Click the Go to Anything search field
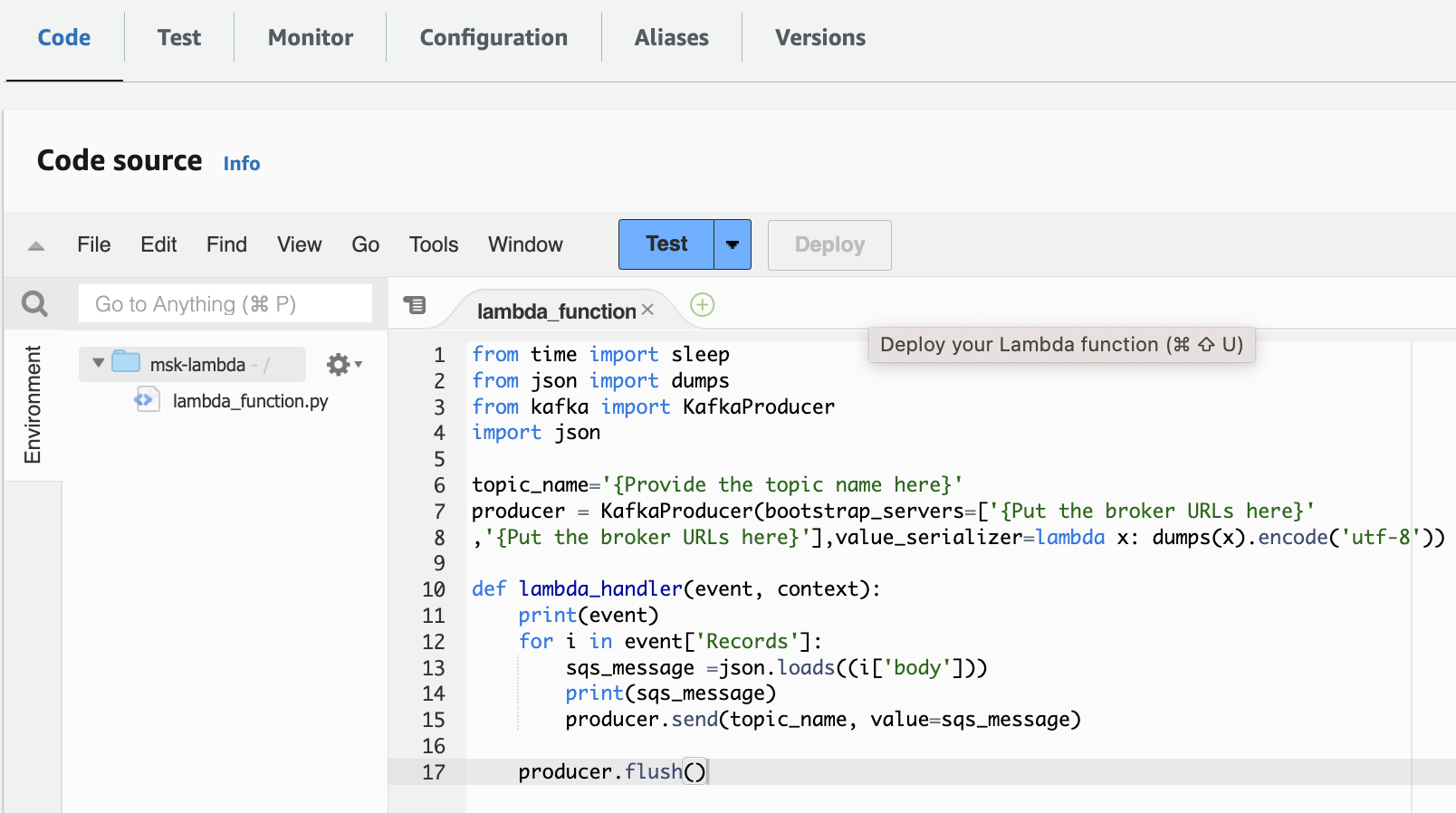This screenshot has height=813, width=1456. (225, 304)
